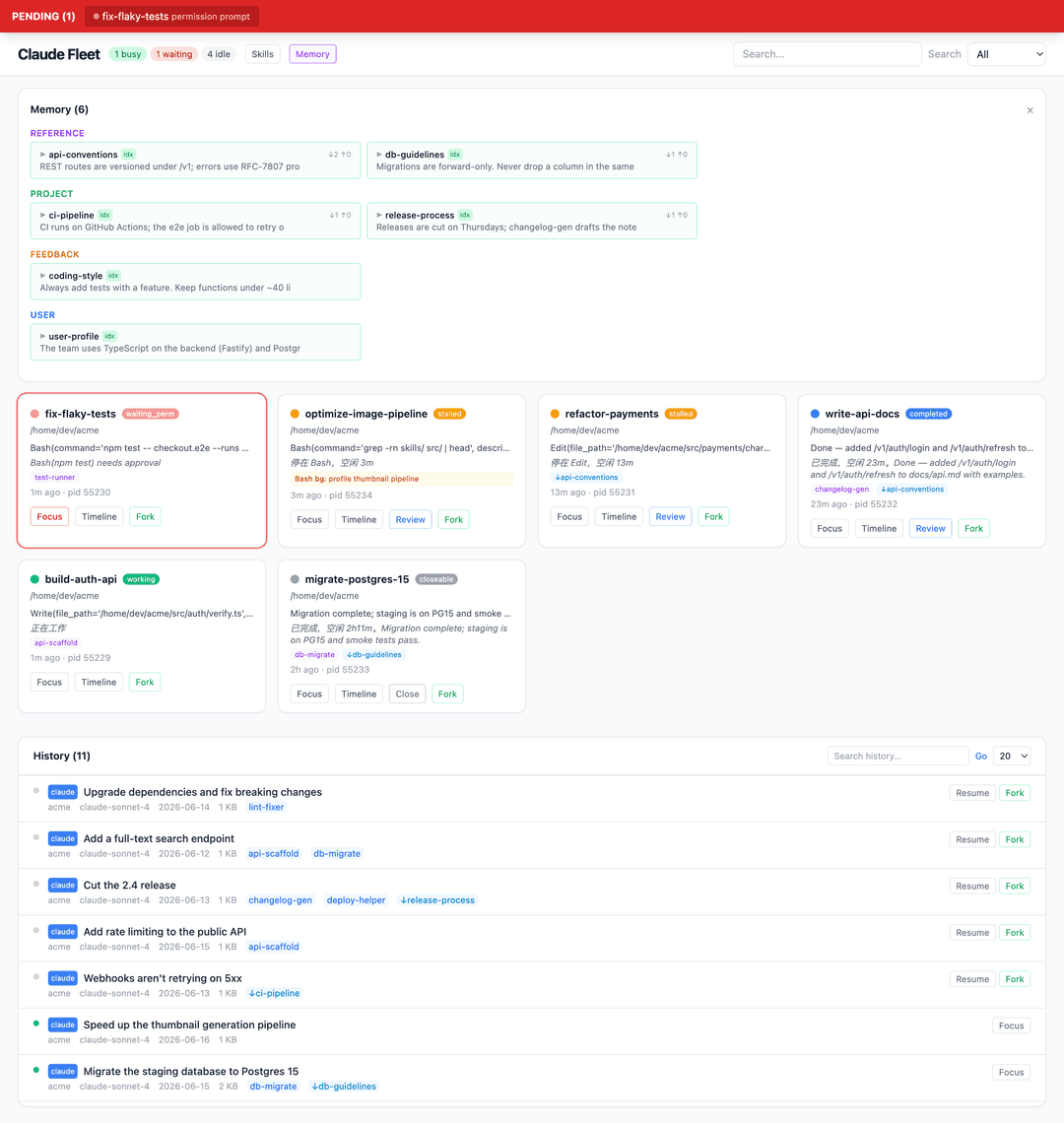The height and width of the screenshot is (1123, 1064).
Task: Click claude badge on Cut the 2.4 release
Action: (x=62, y=886)
